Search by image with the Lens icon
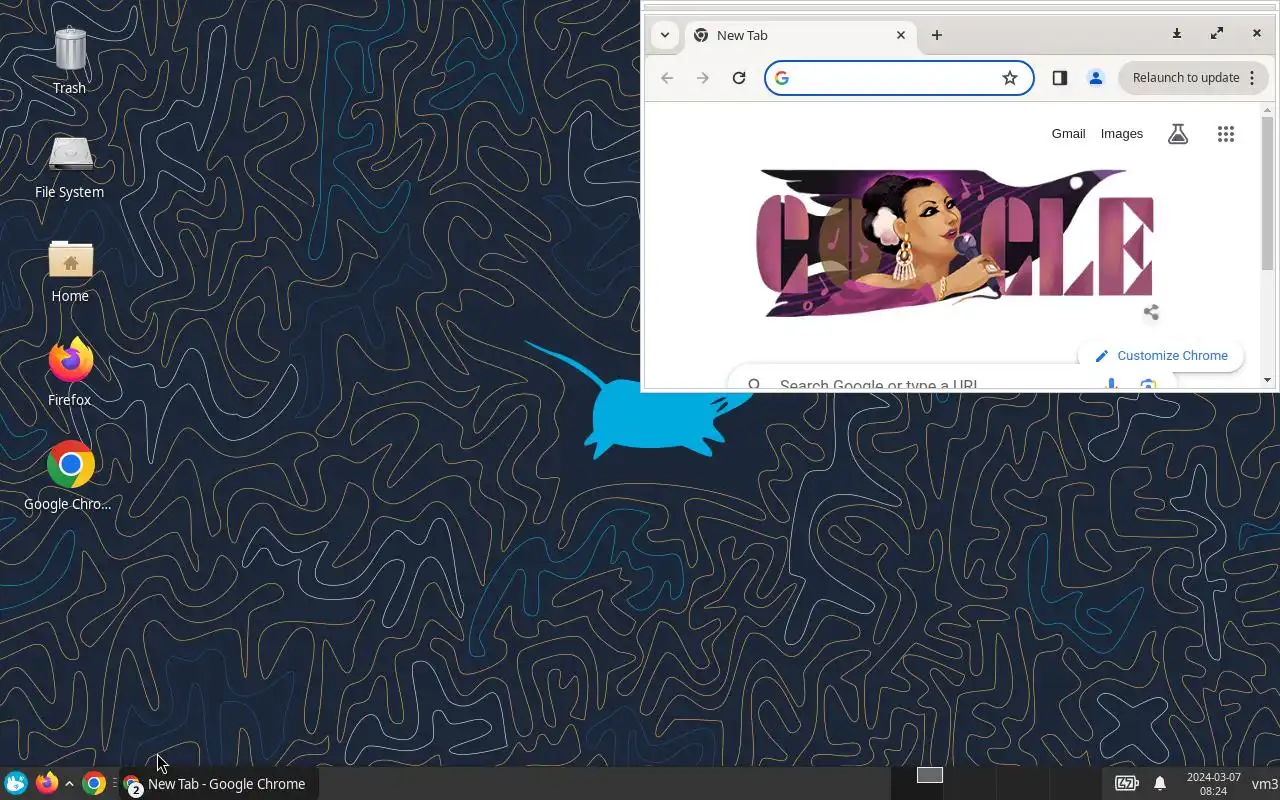The height and width of the screenshot is (800, 1280). click(1148, 384)
